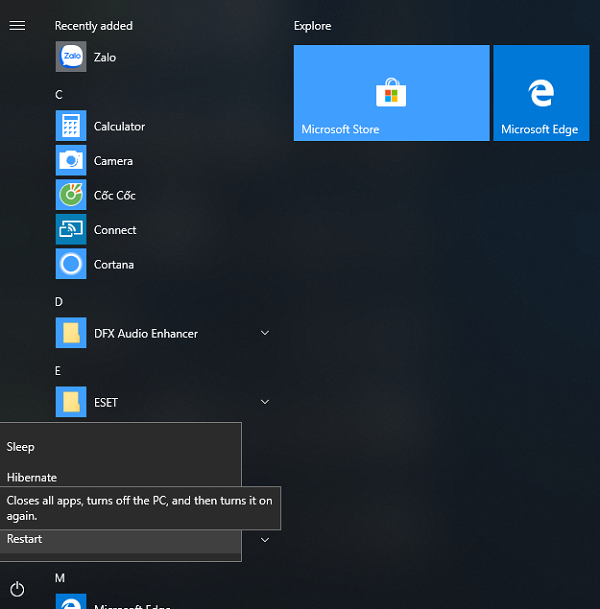The height and width of the screenshot is (609, 600).
Task: Click Restart in the power menu
Action: coord(25,540)
